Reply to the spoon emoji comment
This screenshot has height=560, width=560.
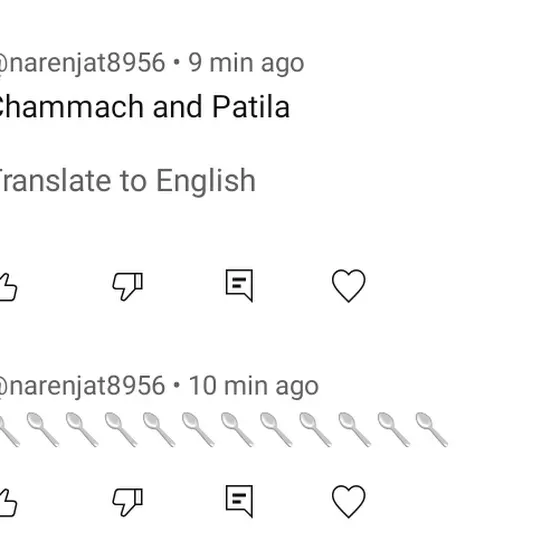[239, 501]
